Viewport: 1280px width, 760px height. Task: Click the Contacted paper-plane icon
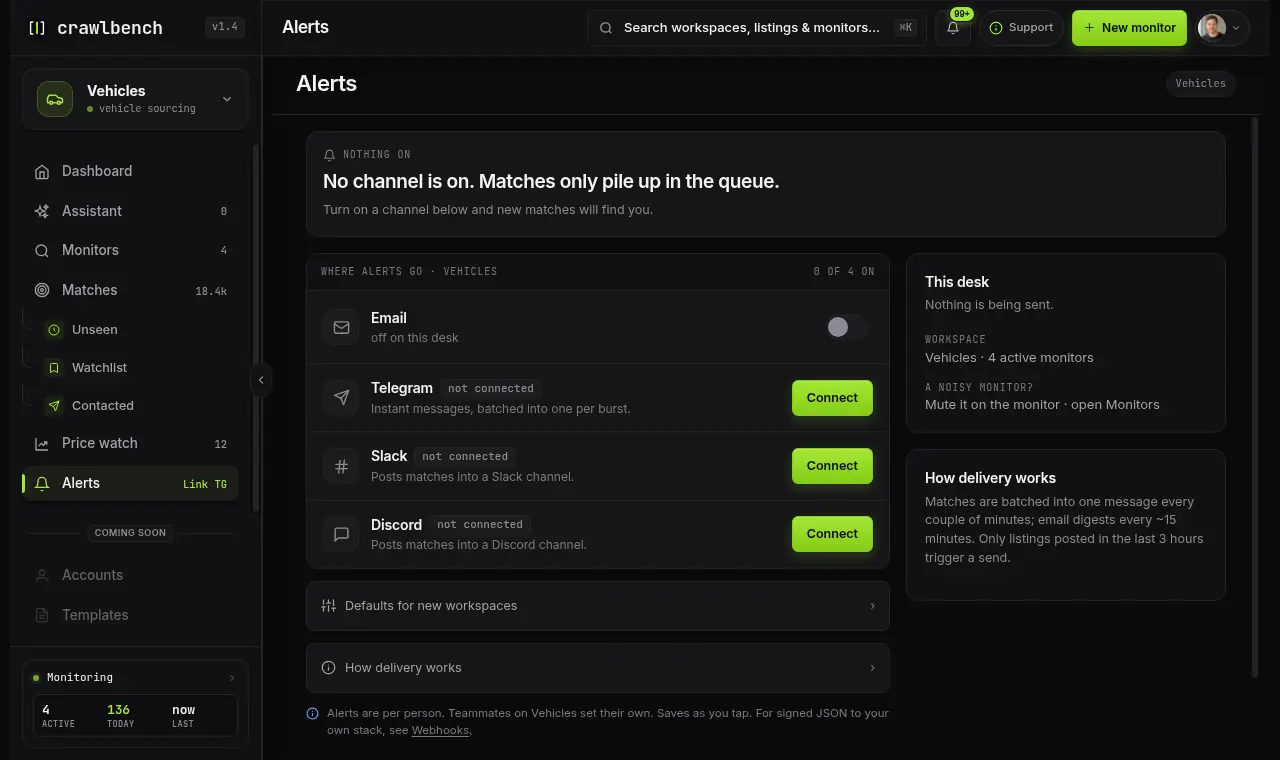click(x=54, y=406)
